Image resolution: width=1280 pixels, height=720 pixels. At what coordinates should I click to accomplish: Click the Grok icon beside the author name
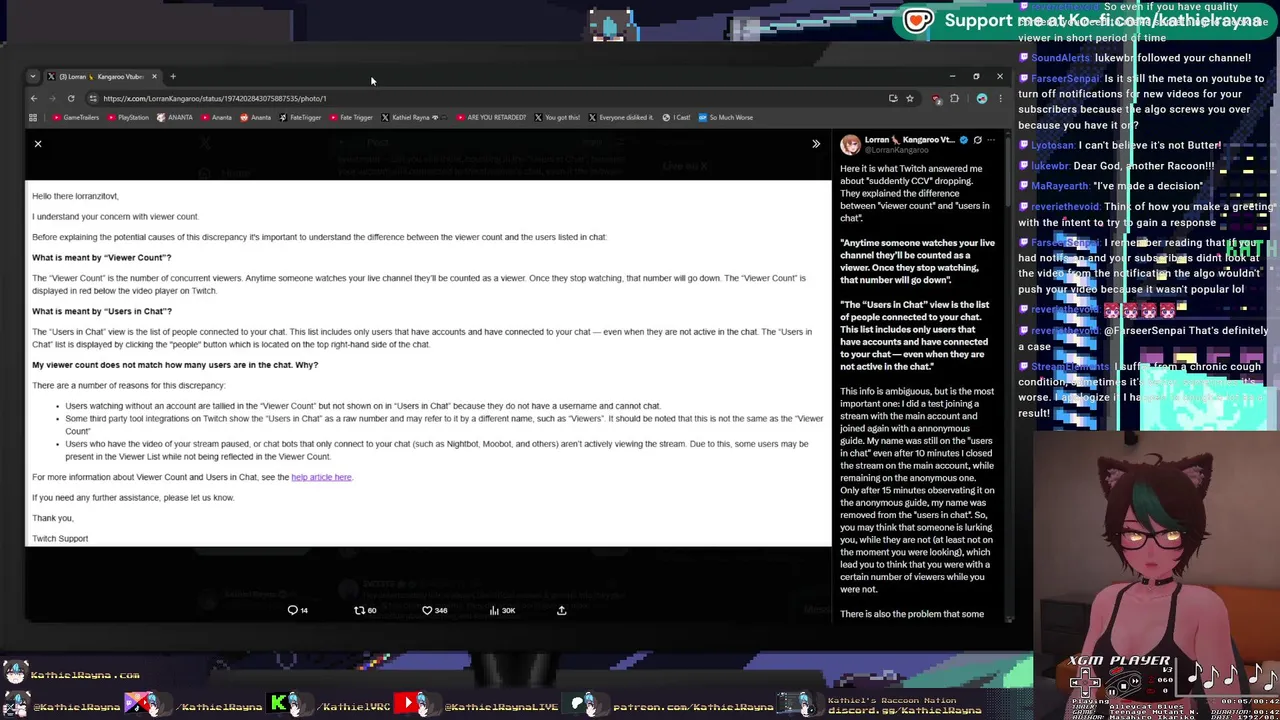tap(977, 140)
